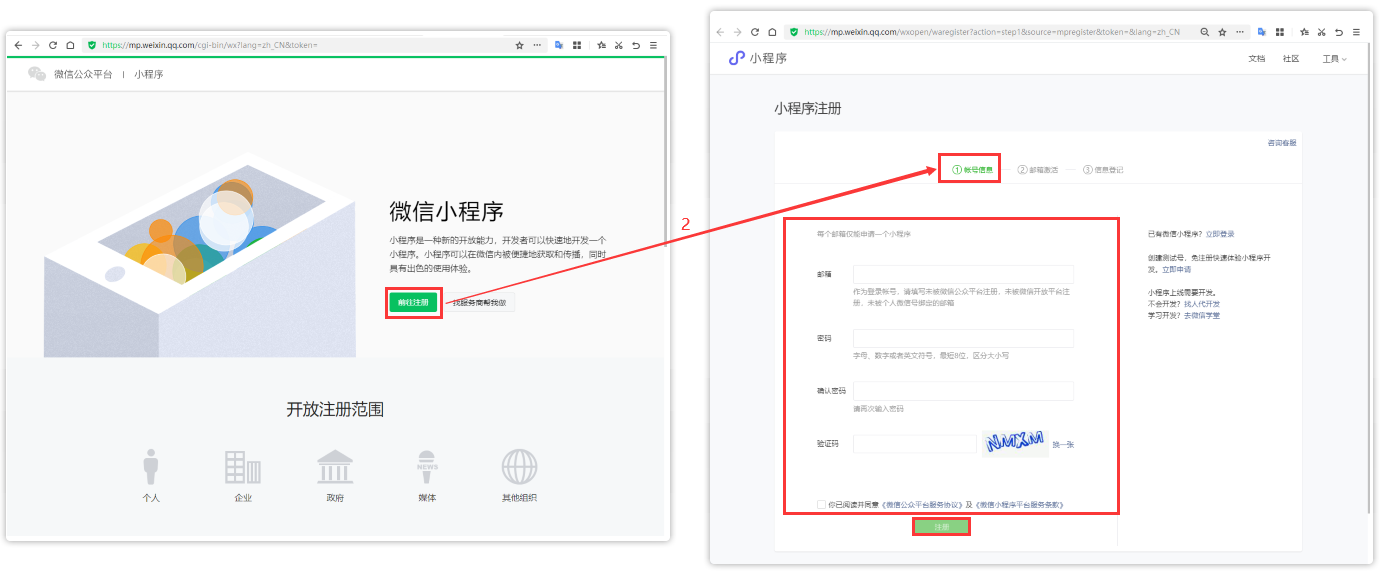Image resolution: width=1383 pixels, height=576 pixels.
Task: Open the home page in the right browser
Action: 772,32
